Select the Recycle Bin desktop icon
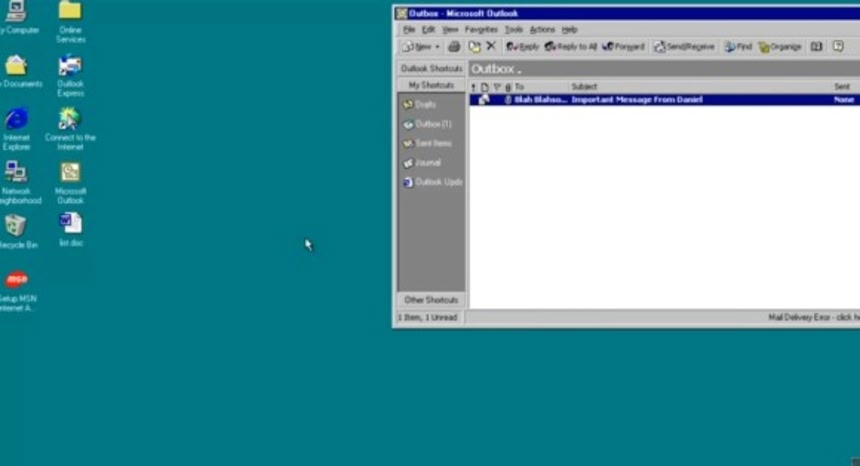This screenshot has height=466, width=860. (15, 230)
